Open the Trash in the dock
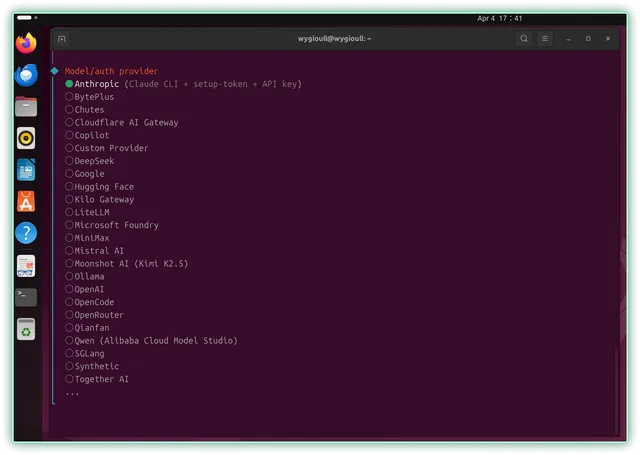The image size is (640, 455). [26, 329]
